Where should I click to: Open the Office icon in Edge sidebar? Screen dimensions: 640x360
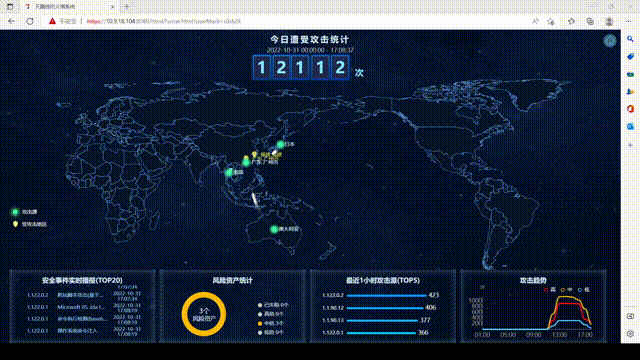coord(630,109)
